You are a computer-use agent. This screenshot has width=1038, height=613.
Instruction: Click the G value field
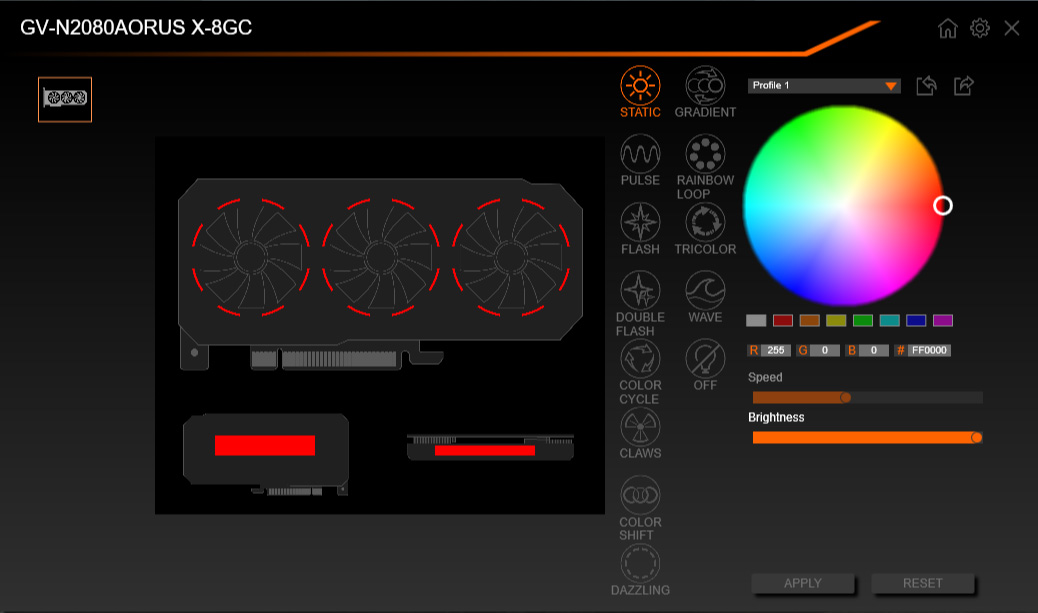tap(825, 350)
